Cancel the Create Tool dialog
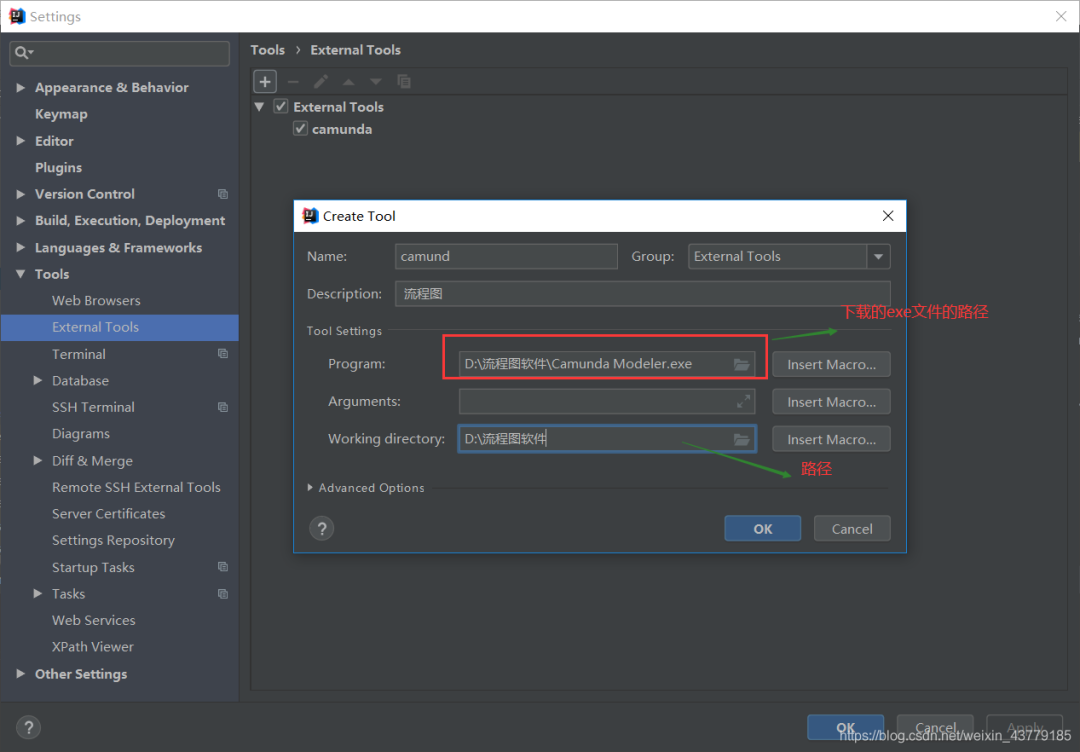1080x752 pixels. [x=852, y=529]
